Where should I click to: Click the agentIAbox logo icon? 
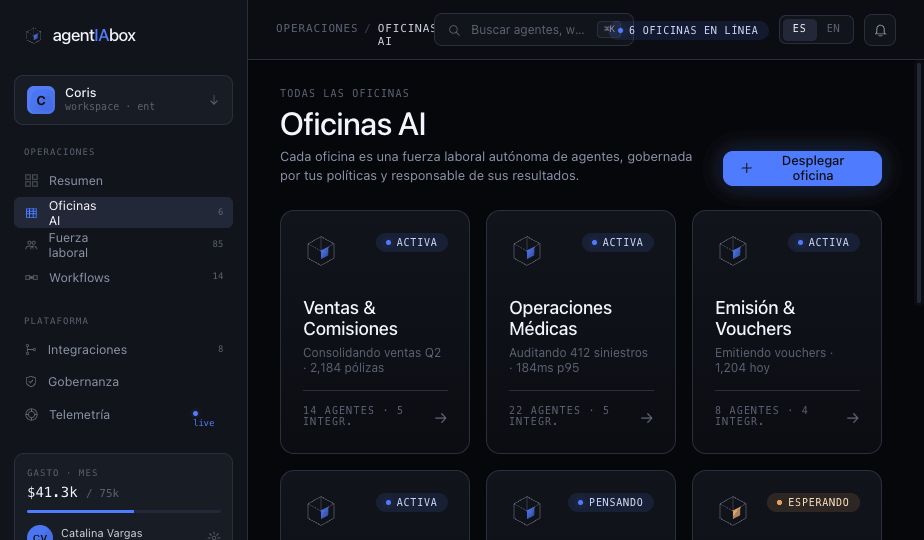(34, 35)
